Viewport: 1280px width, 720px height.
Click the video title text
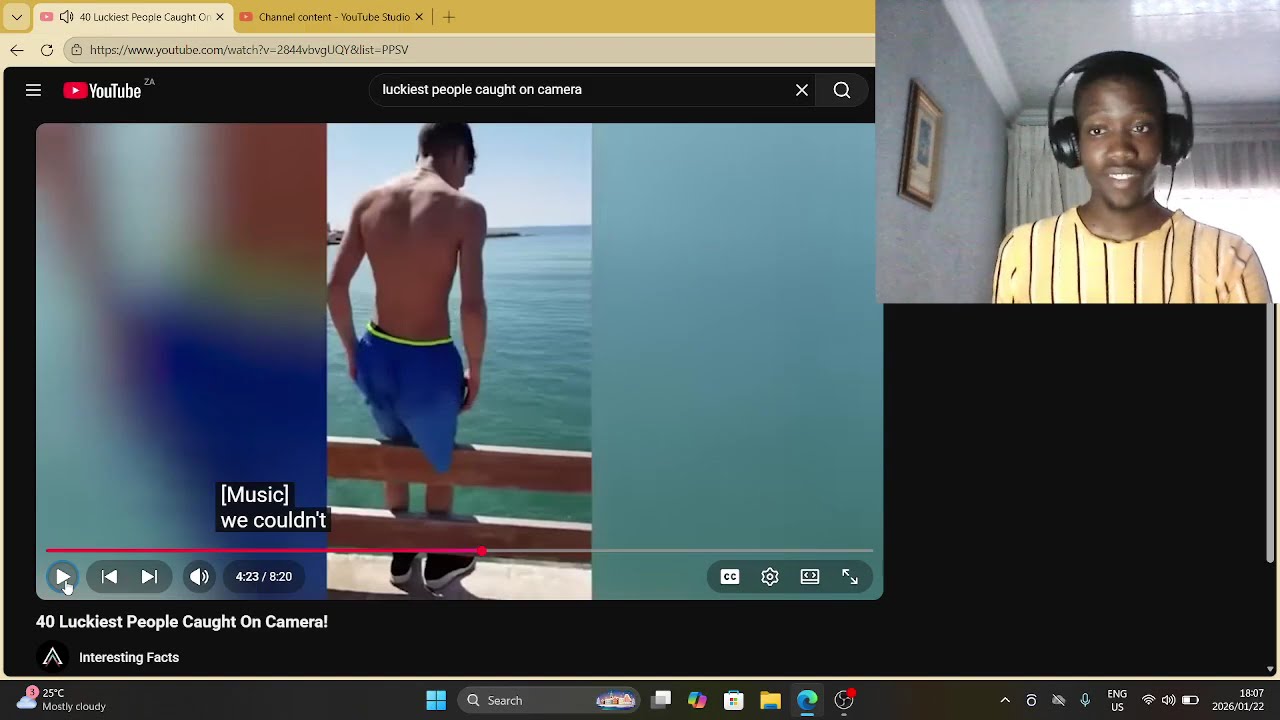click(x=182, y=622)
